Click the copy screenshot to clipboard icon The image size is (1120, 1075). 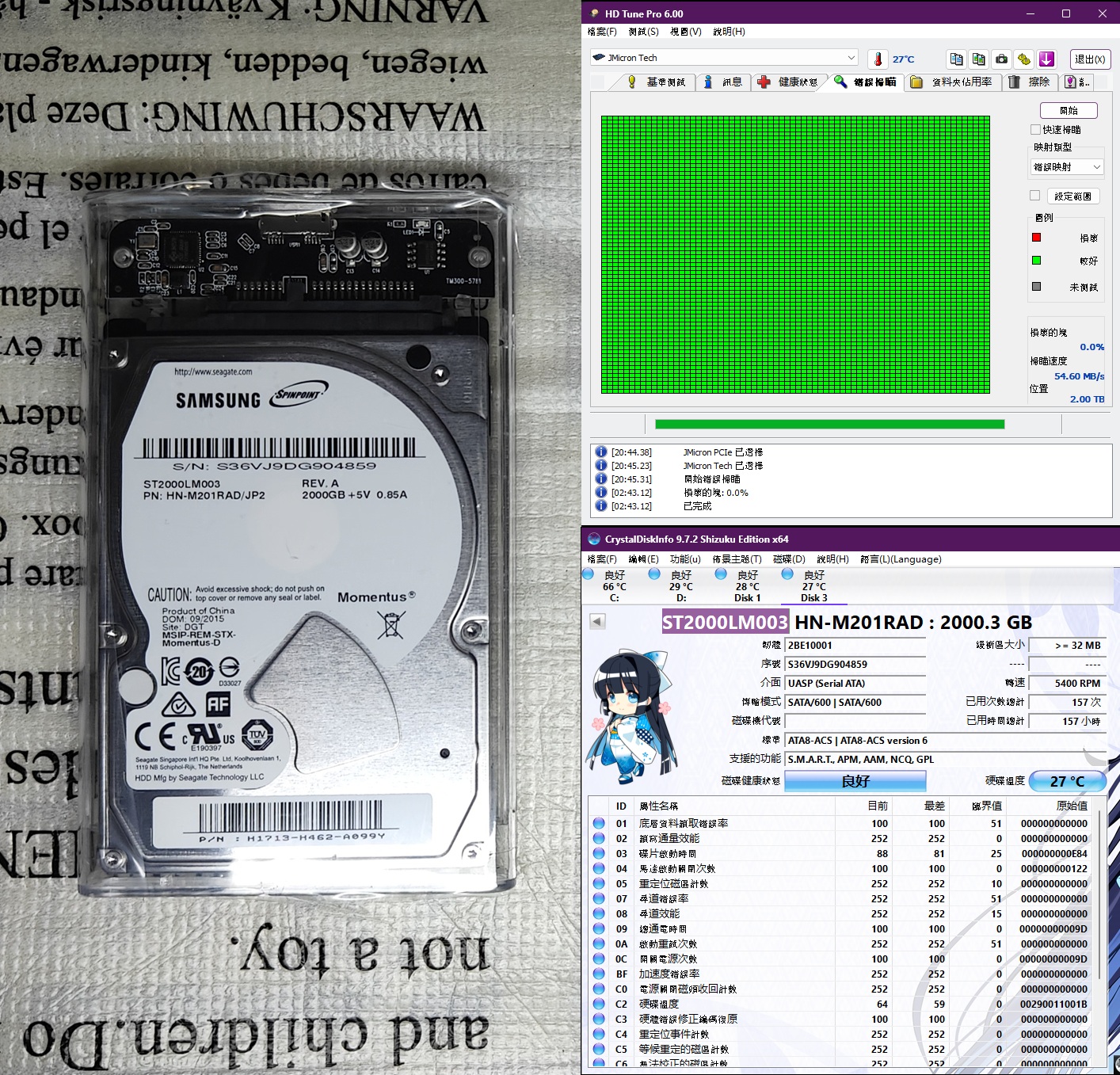979,59
